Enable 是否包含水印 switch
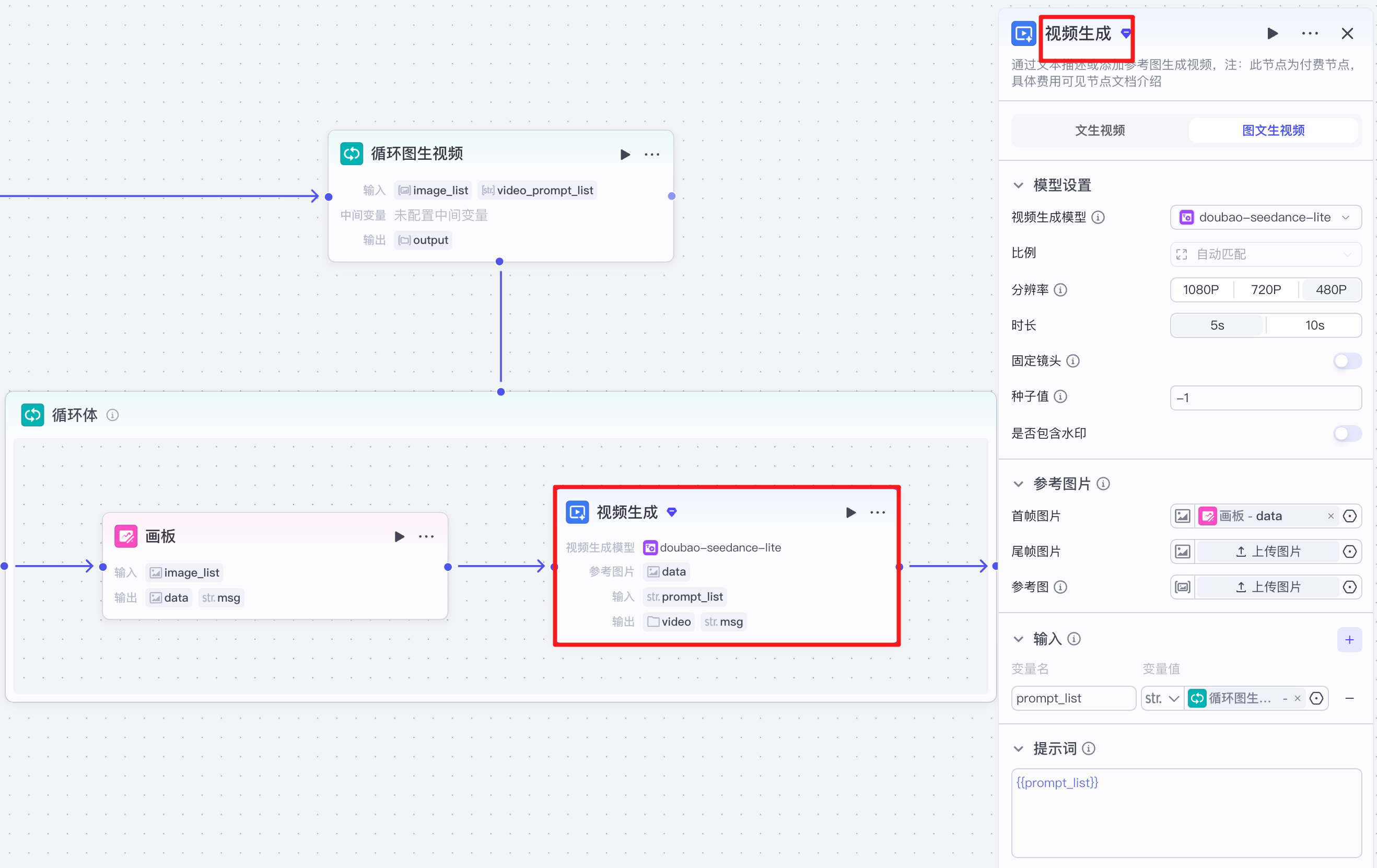 coord(1347,433)
